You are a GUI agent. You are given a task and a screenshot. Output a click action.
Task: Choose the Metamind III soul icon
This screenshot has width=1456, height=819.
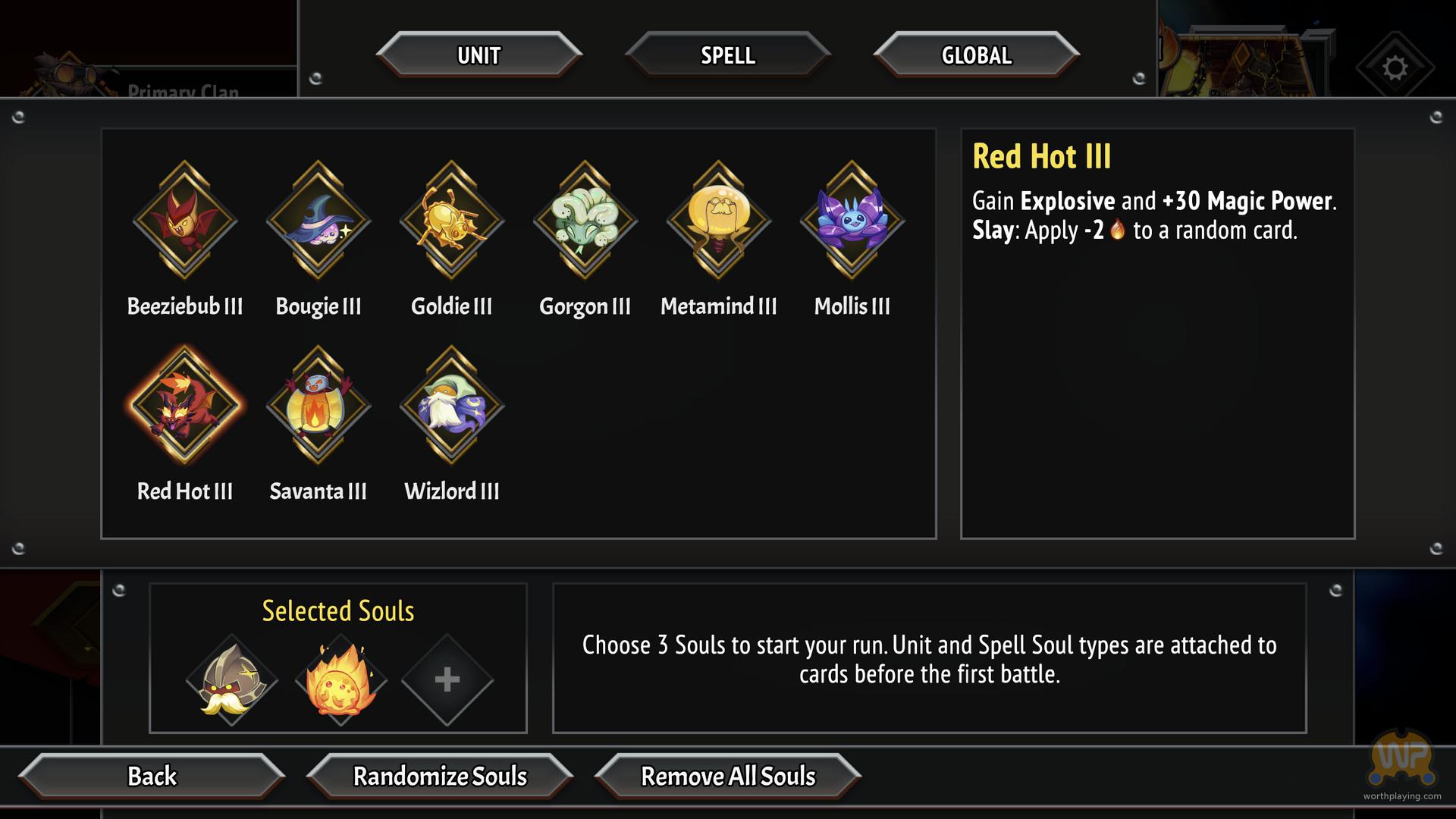coord(718,221)
